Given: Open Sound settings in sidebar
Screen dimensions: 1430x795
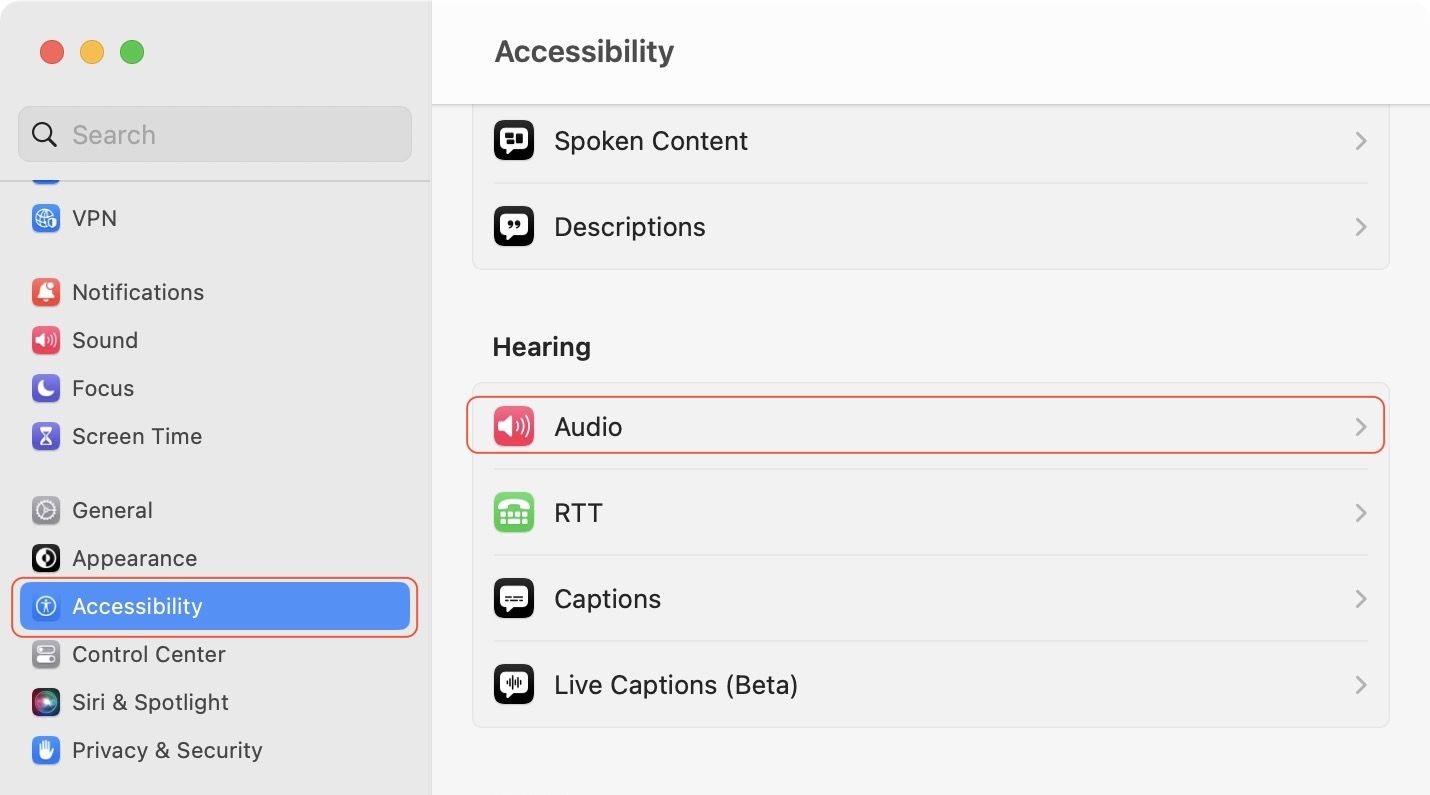Looking at the screenshot, I should 104,340.
